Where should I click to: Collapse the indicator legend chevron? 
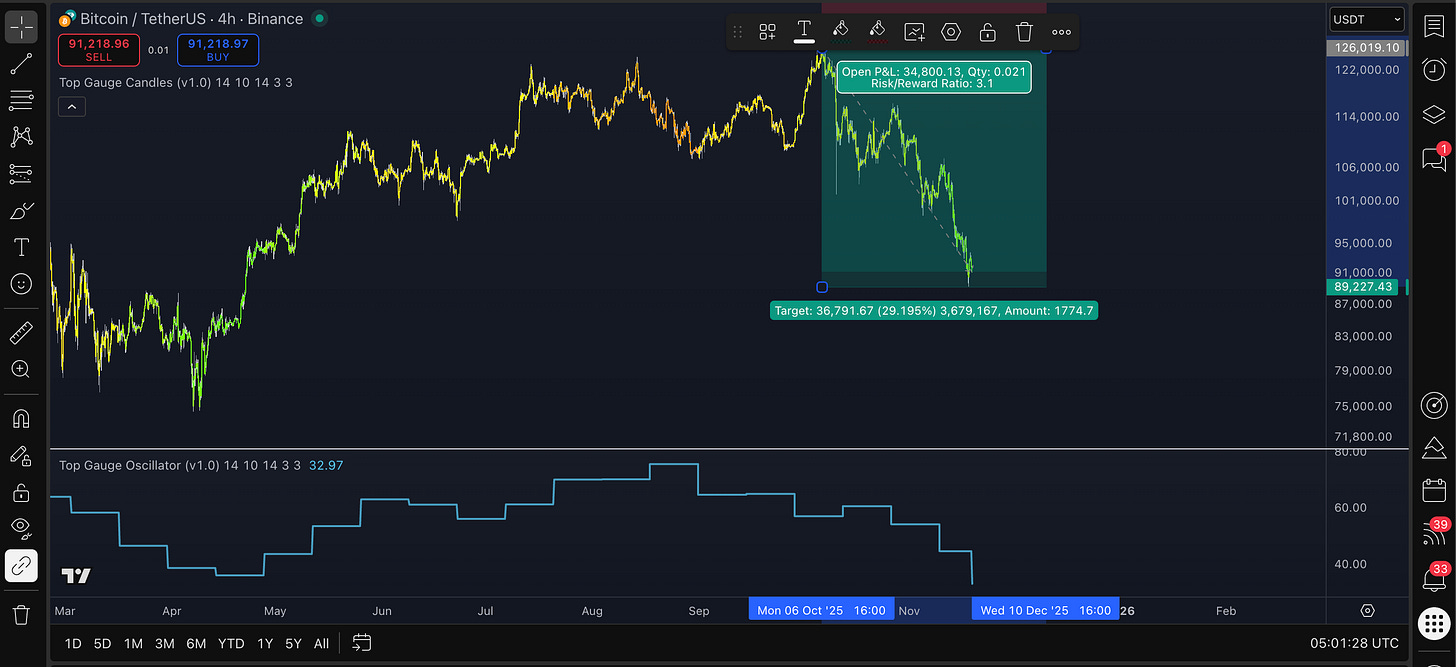click(71, 106)
